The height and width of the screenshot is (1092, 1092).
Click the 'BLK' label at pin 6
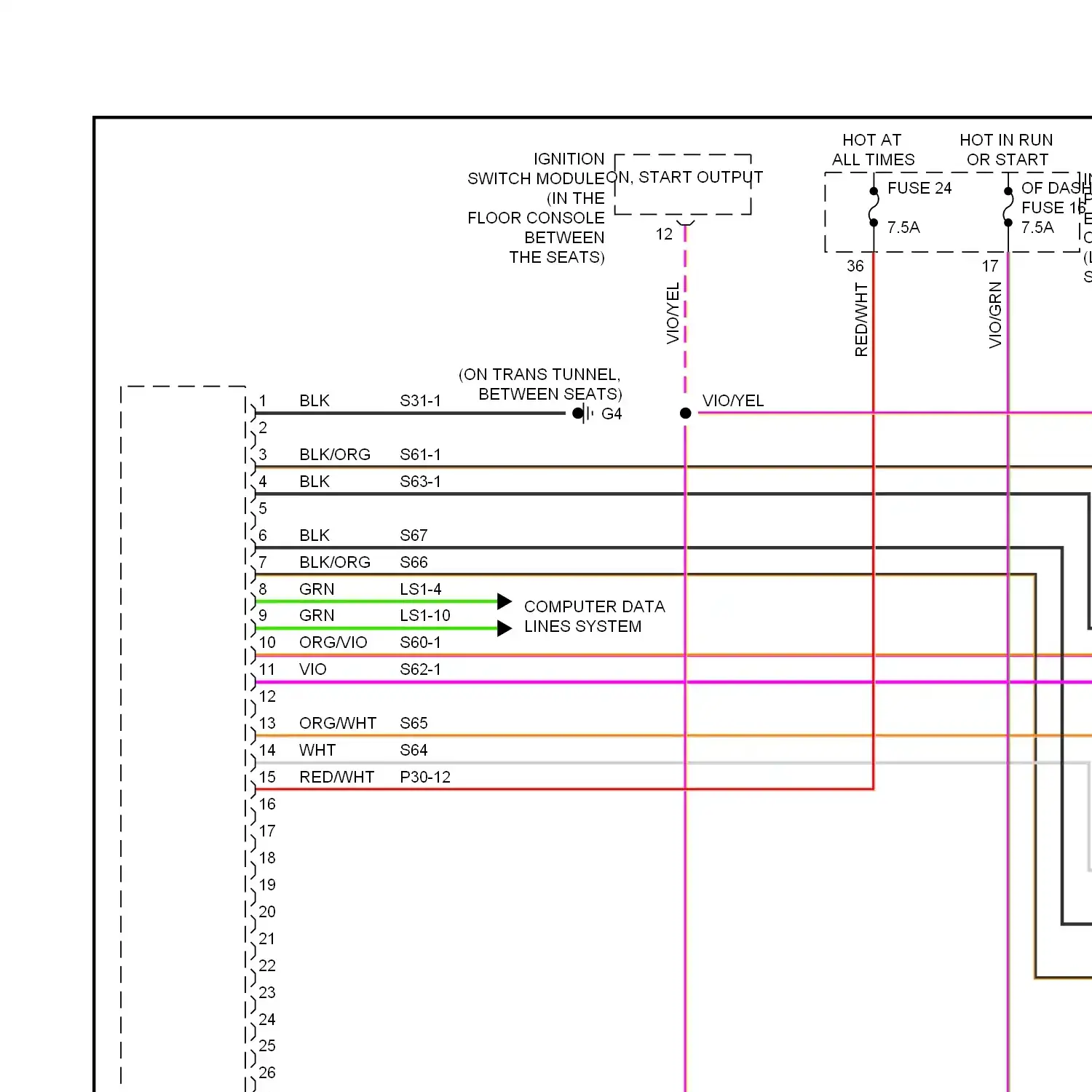pos(314,535)
